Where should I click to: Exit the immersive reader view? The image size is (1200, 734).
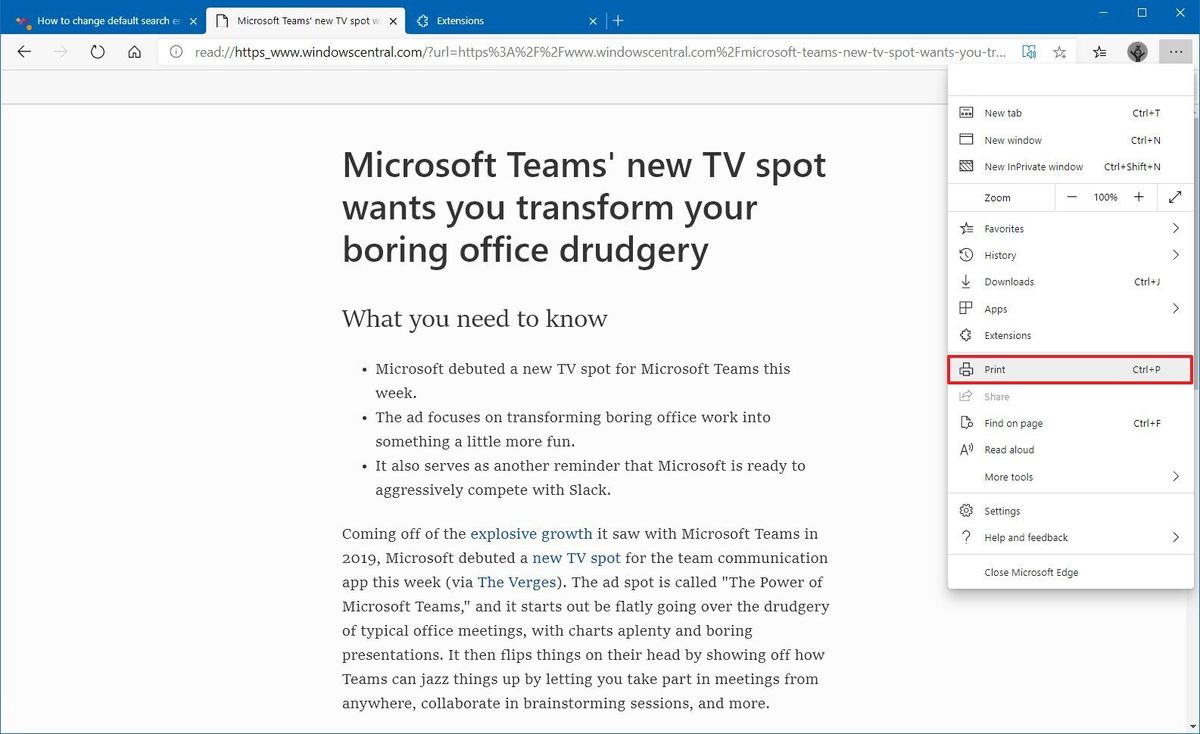tap(1028, 51)
